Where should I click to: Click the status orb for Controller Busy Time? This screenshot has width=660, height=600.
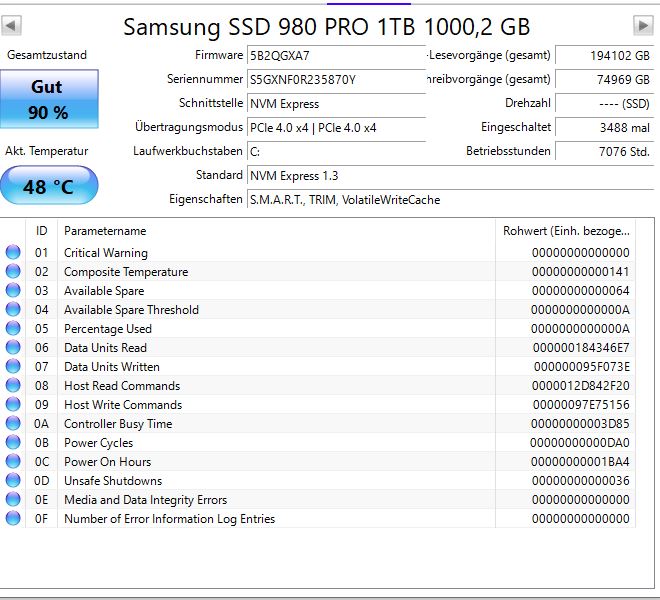point(13,423)
